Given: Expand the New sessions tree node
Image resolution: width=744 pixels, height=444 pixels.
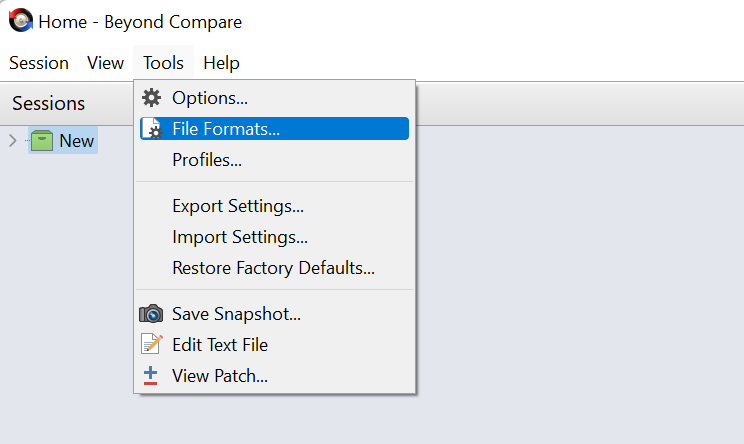Looking at the screenshot, I should [13, 141].
